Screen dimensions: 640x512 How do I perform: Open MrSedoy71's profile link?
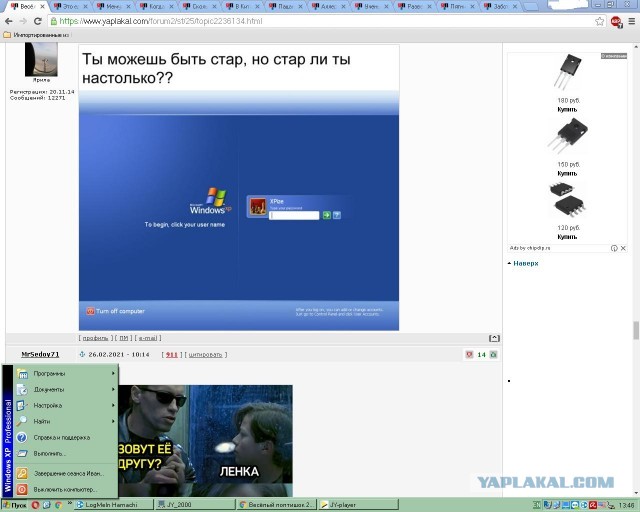(x=40, y=354)
